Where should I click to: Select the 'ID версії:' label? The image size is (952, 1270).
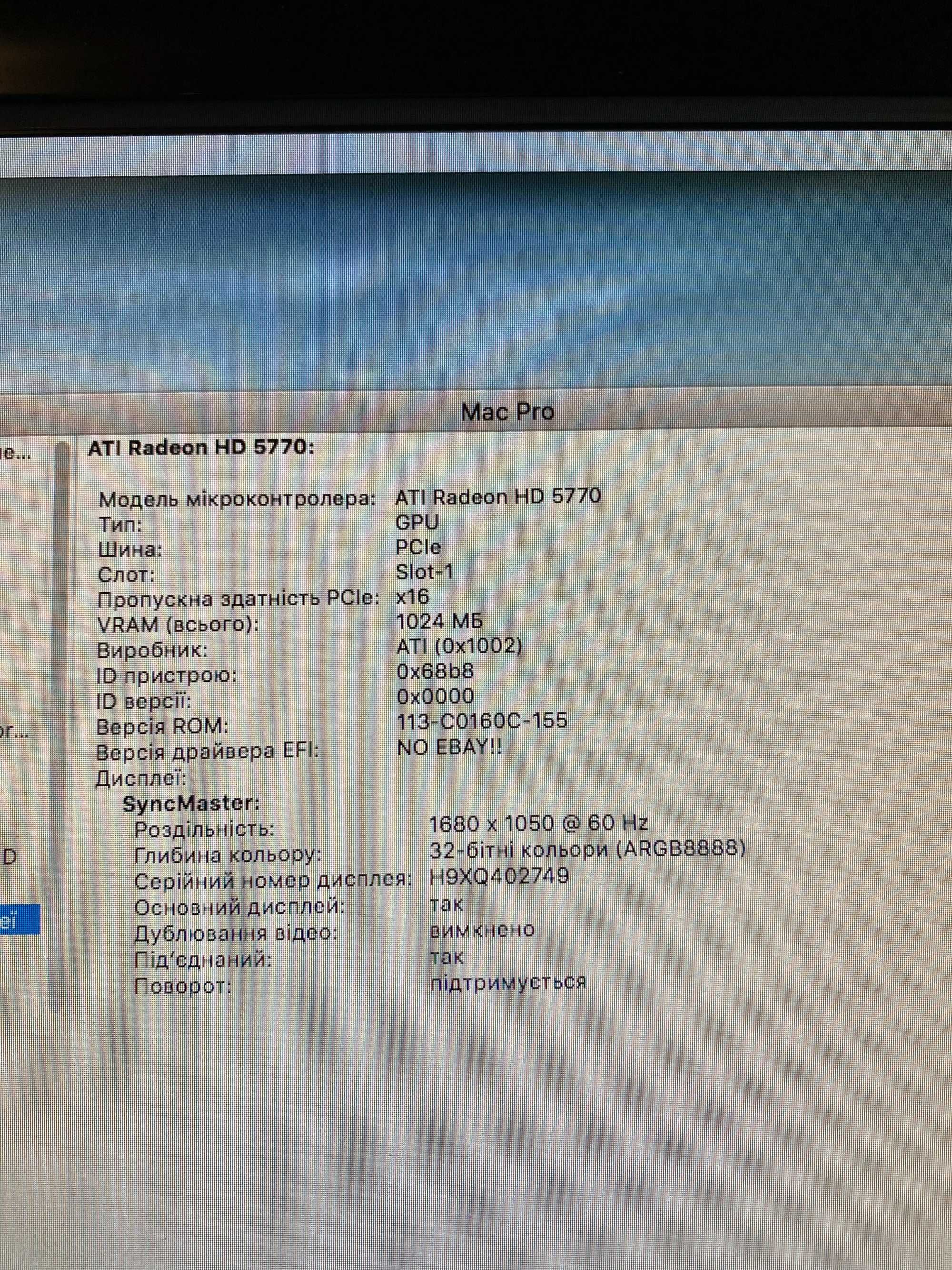pyautogui.click(x=143, y=701)
